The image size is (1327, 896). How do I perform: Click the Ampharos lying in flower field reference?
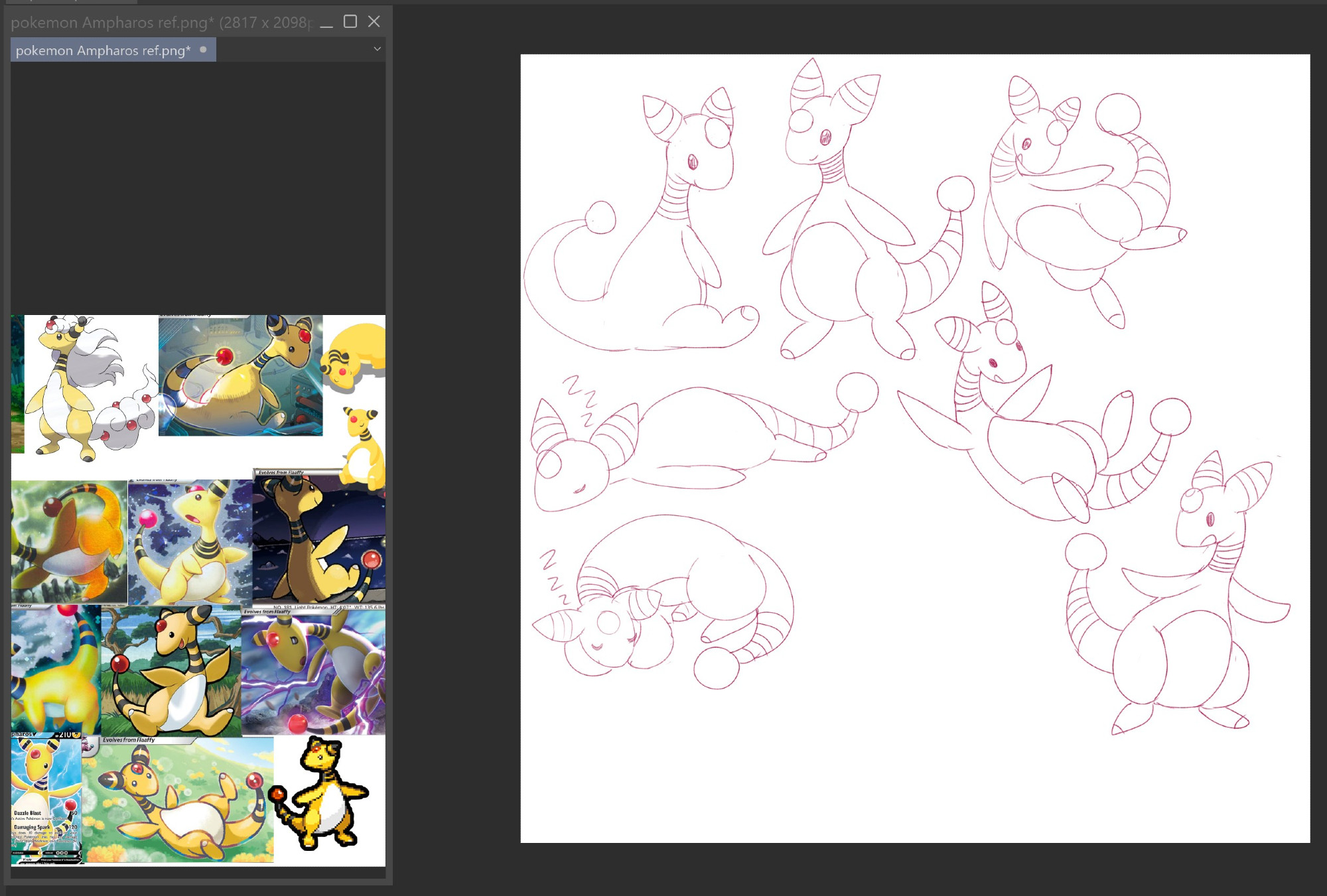pos(177,799)
